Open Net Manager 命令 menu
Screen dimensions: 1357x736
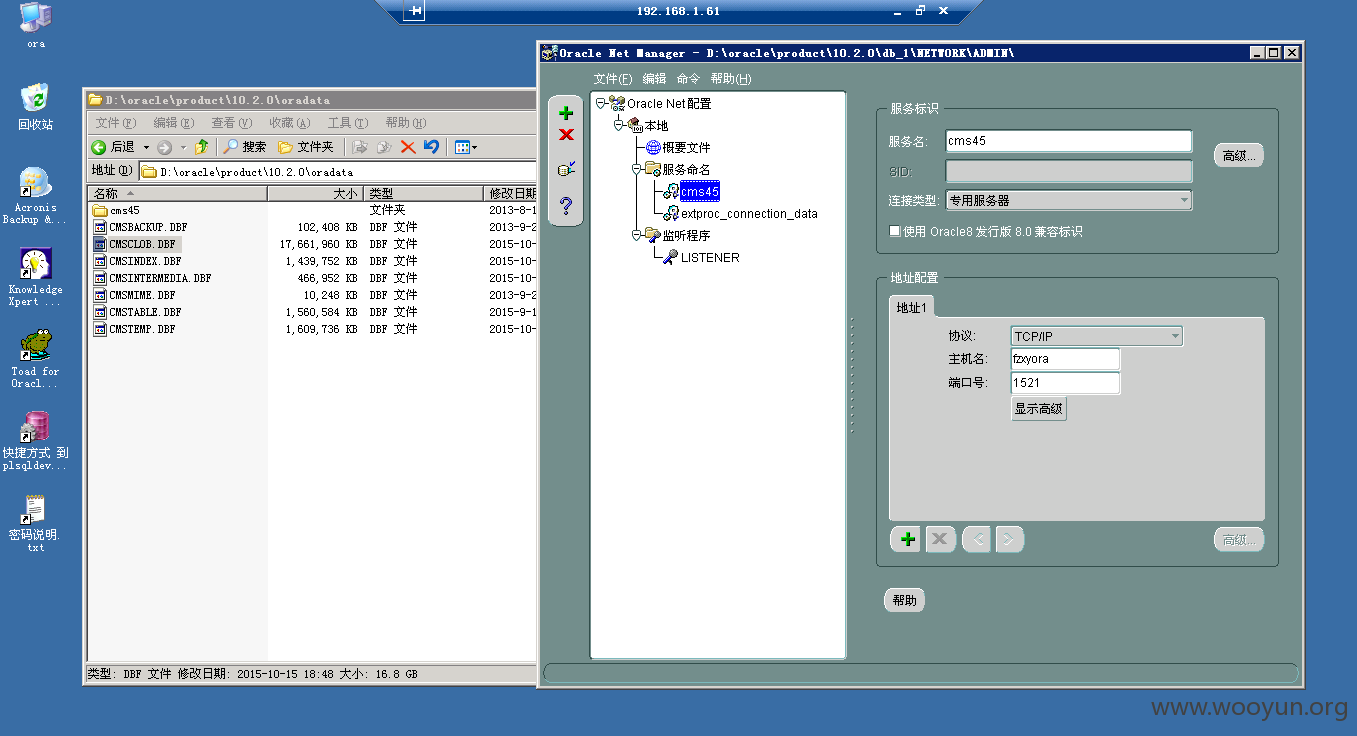pyautogui.click(x=688, y=79)
